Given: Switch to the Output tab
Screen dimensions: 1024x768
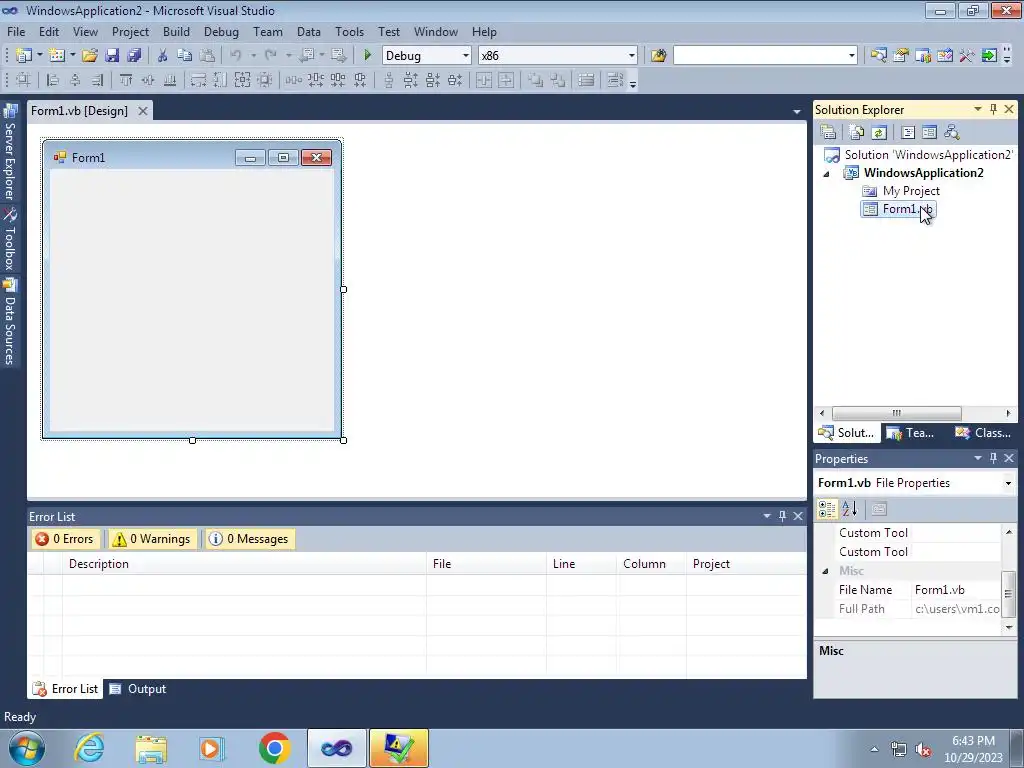Looking at the screenshot, I should [x=138, y=689].
